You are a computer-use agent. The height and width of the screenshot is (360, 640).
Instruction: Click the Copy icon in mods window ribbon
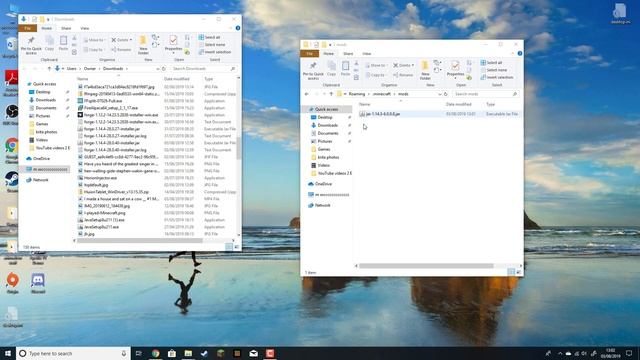click(x=331, y=69)
